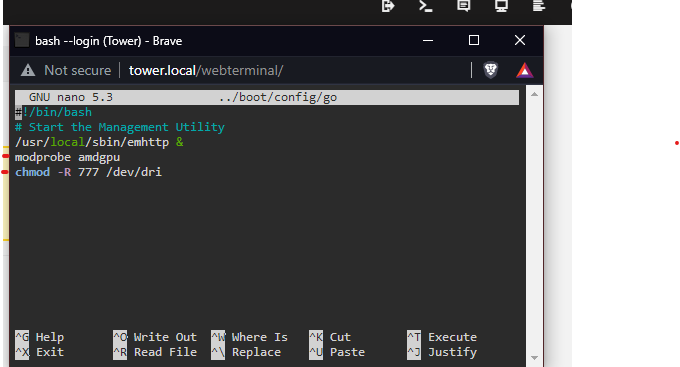The image size is (680, 367).
Task: Click the ^X Exit shortcut
Action: (x=39, y=352)
